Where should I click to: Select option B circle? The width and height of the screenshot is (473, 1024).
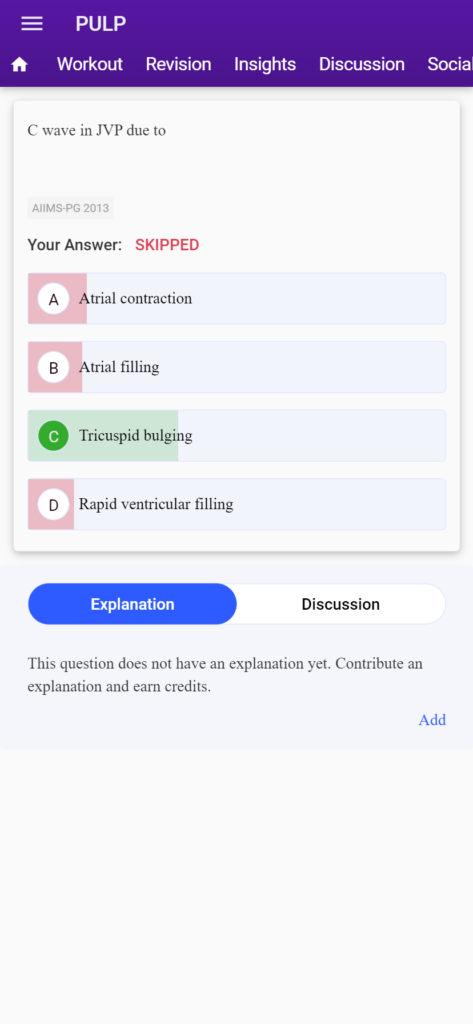click(54, 368)
